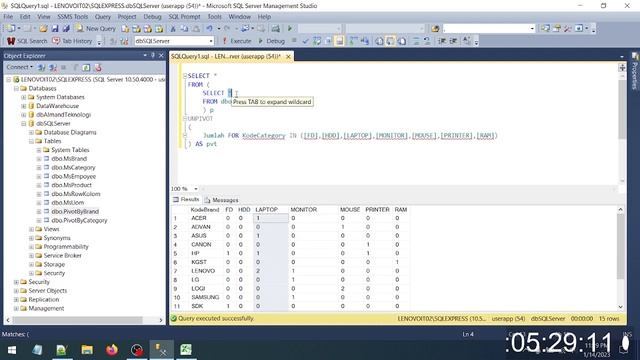
Task: Click Object Explorer Connect server icon
Action: pos(41,67)
